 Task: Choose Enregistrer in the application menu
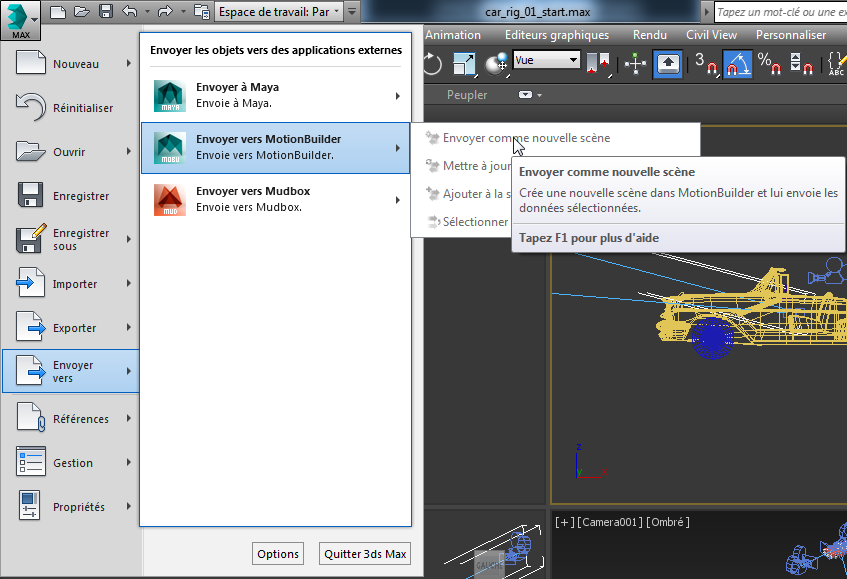(70, 196)
